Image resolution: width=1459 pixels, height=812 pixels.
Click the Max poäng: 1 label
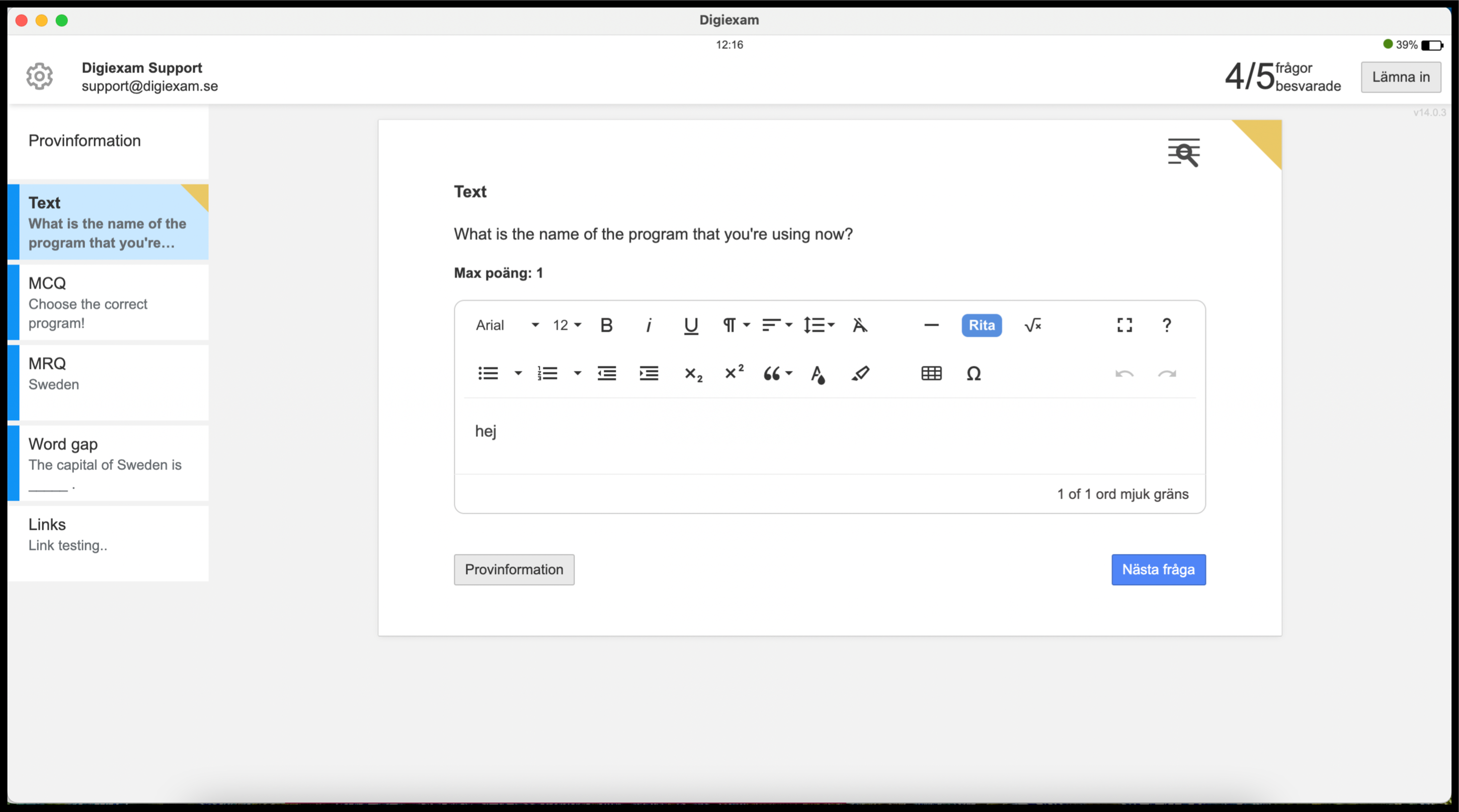[x=499, y=273]
